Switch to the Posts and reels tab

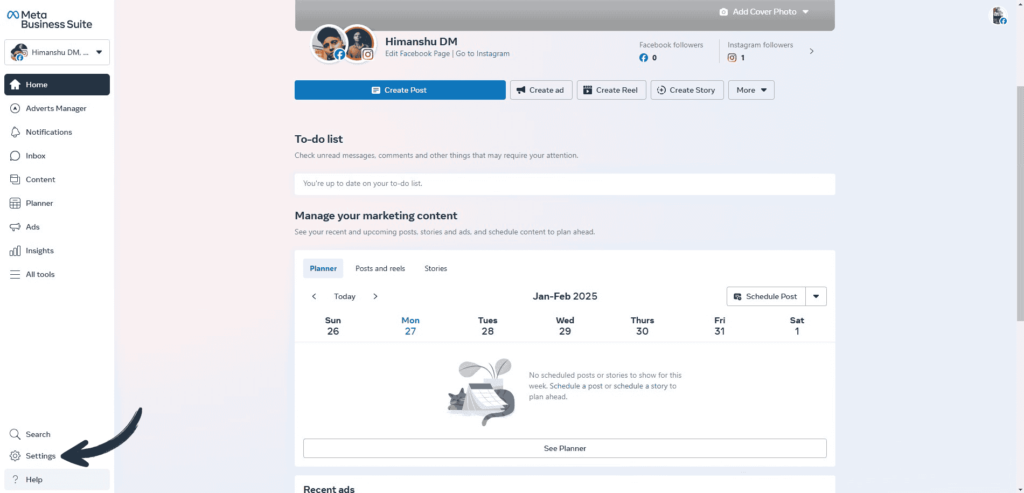[x=380, y=268]
